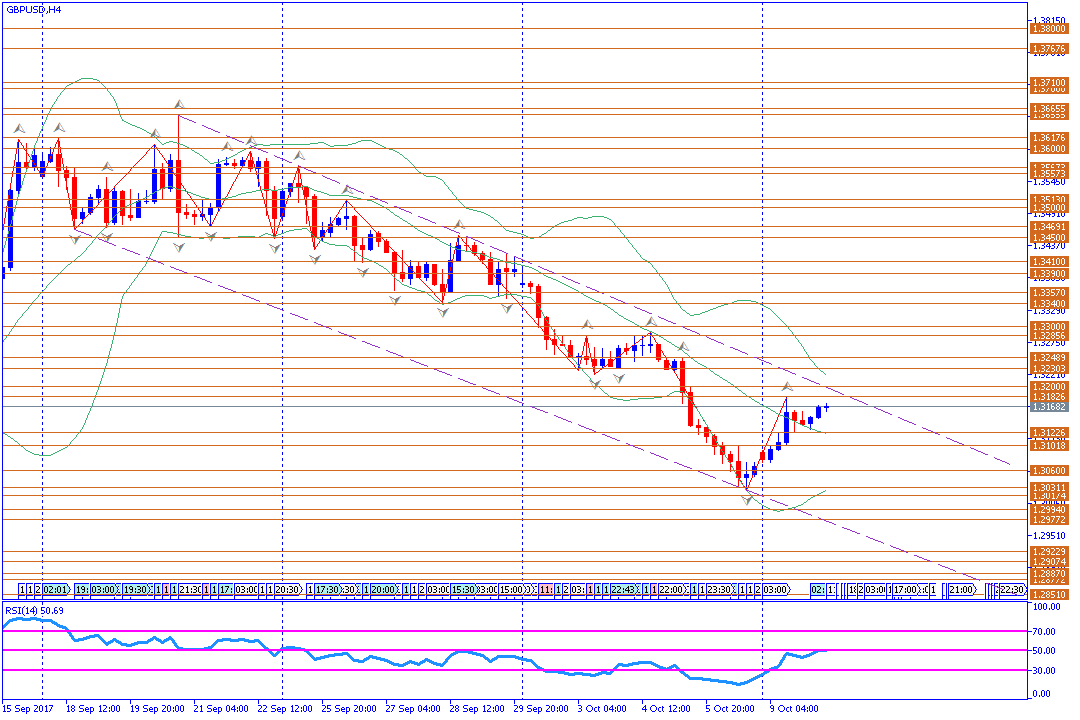
Task: Select the 1.32489 price level label
Action: [x=1049, y=358]
